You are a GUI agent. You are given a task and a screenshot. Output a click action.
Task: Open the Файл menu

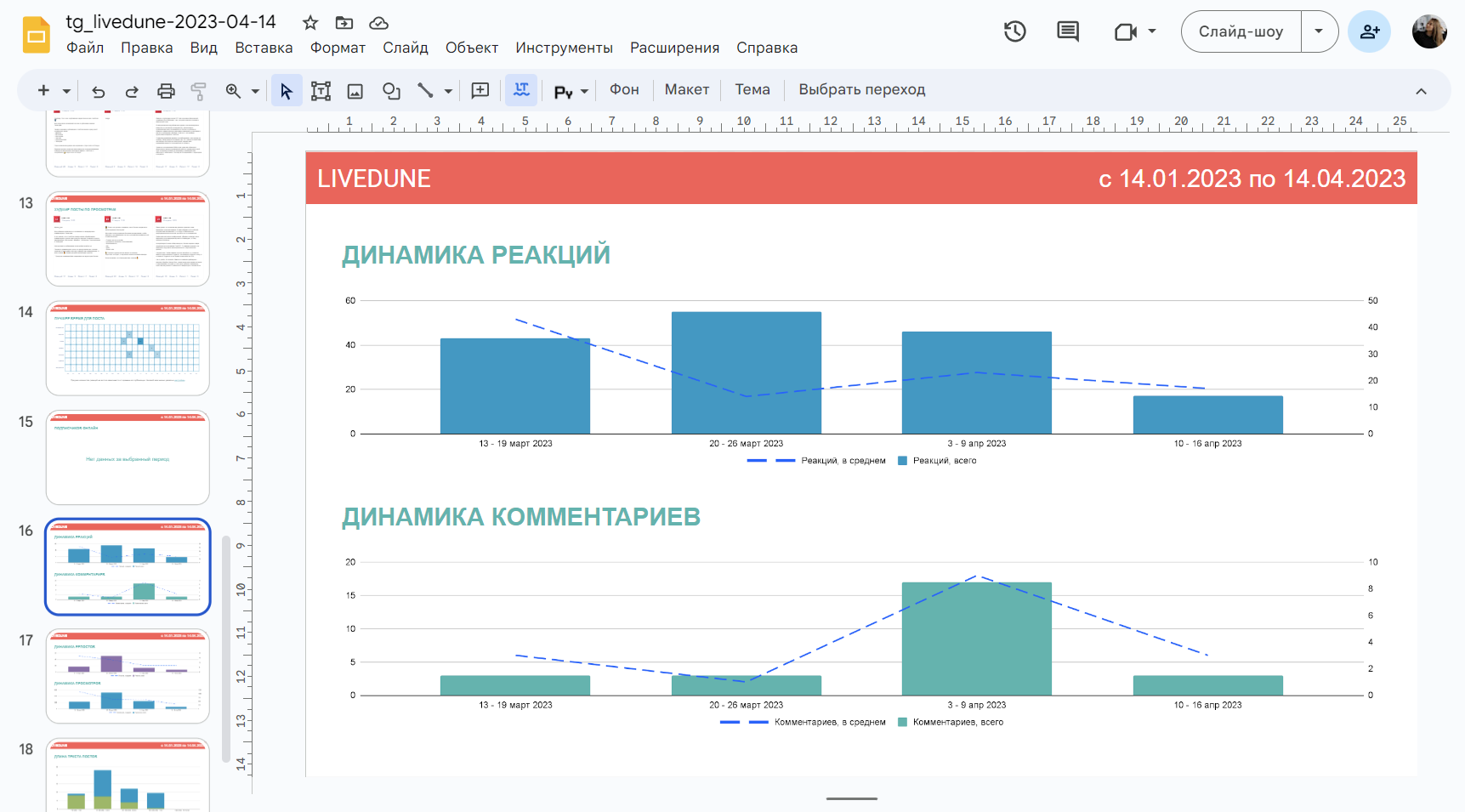click(85, 48)
